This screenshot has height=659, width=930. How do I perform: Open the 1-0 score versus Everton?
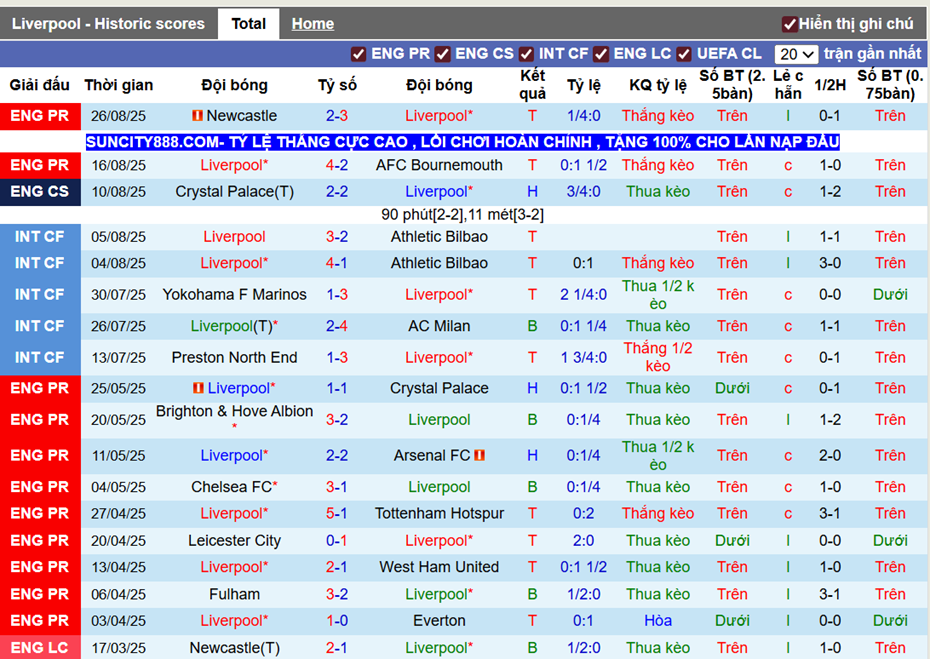[x=337, y=620]
